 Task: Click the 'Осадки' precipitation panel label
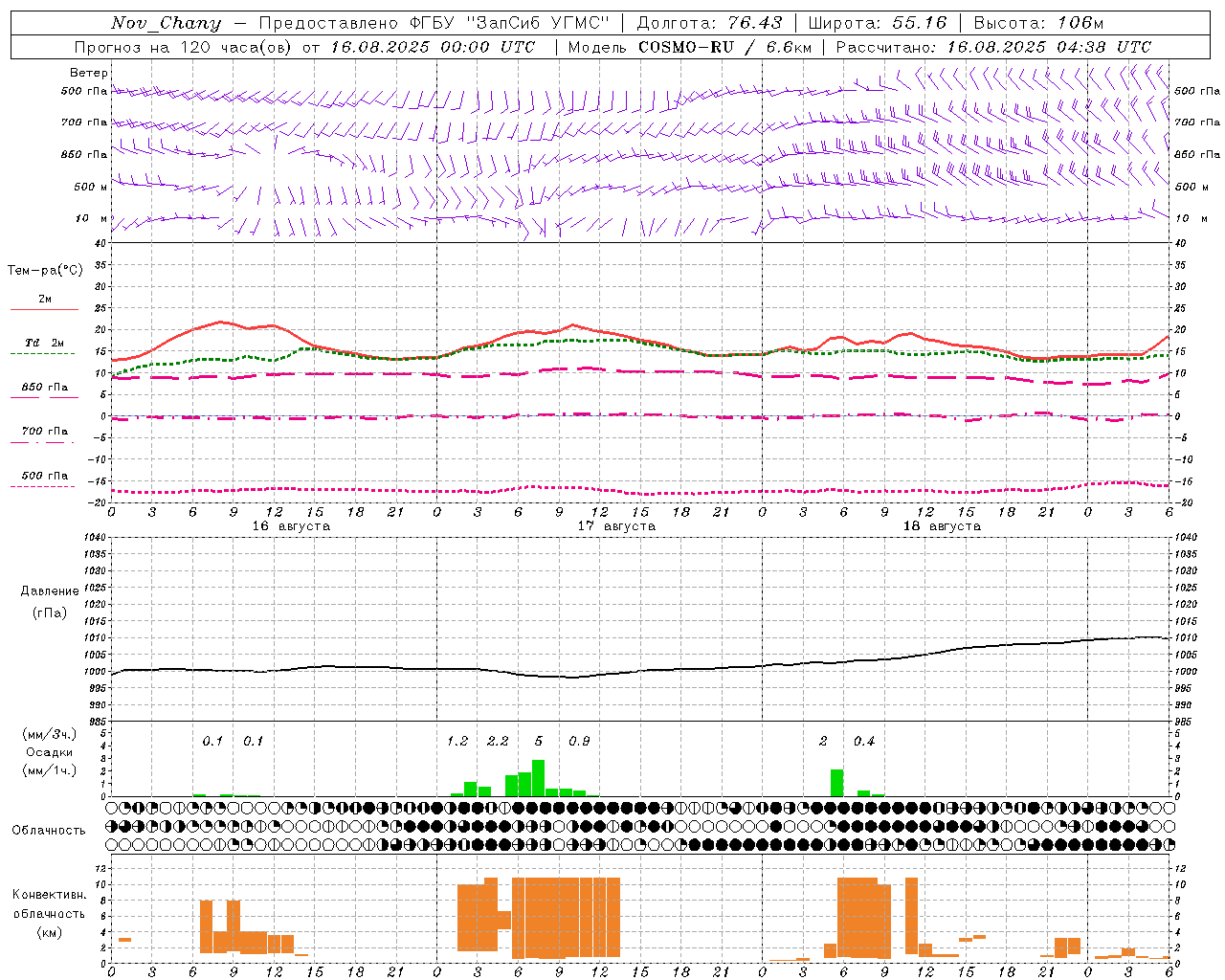49,752
